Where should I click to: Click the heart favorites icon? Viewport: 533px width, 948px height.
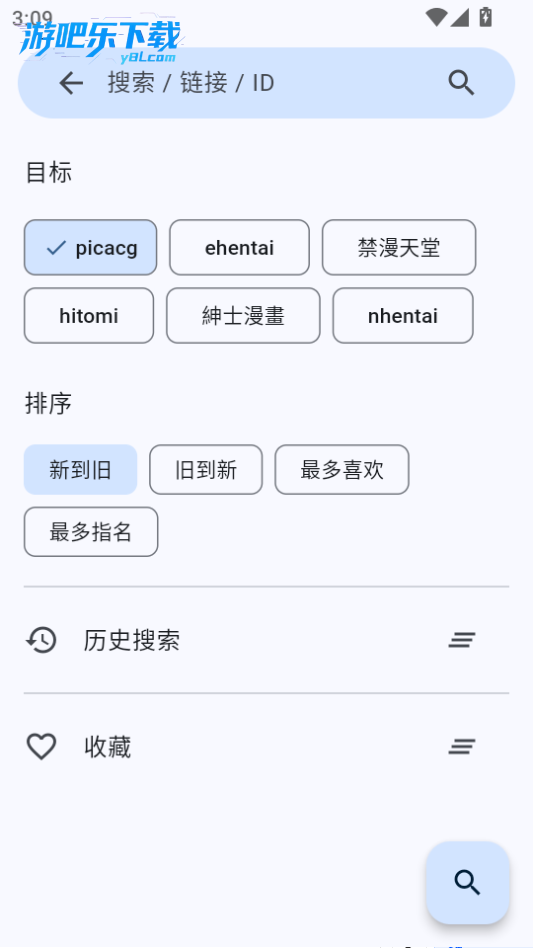point(41,747)
